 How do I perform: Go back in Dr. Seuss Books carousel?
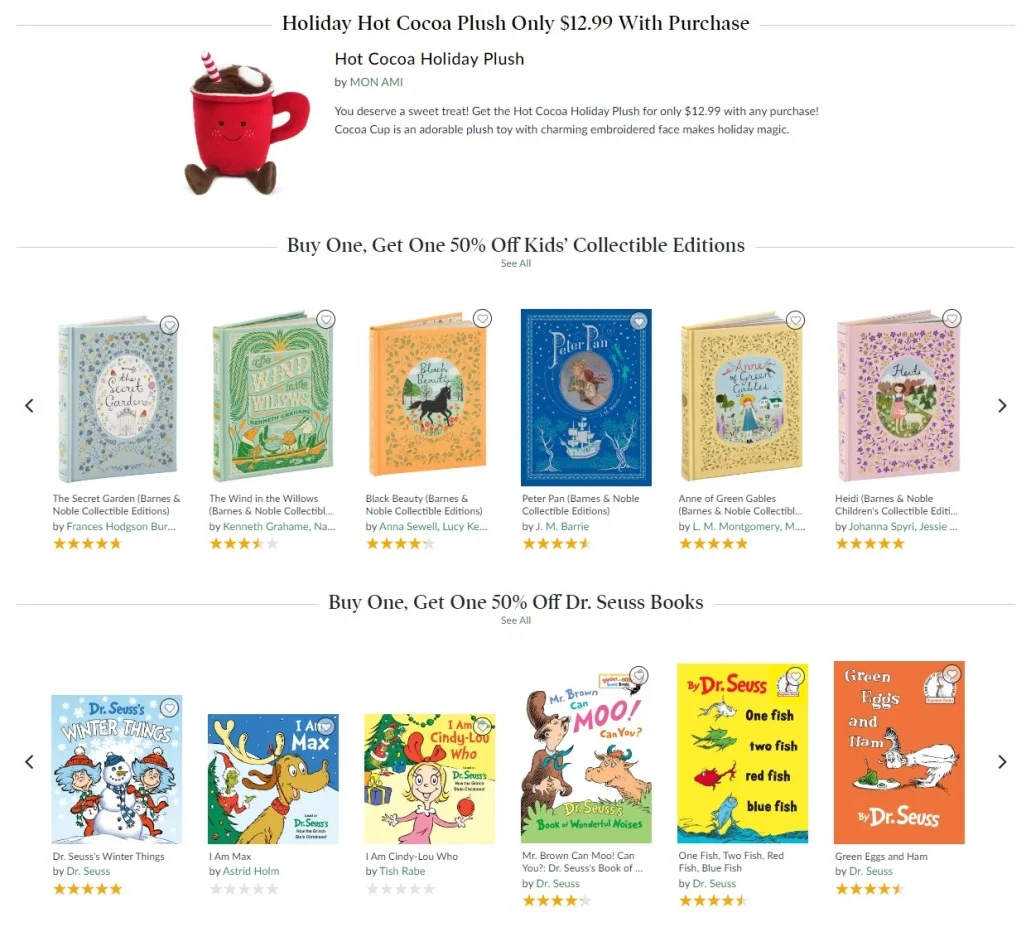(x=29, y=761)
